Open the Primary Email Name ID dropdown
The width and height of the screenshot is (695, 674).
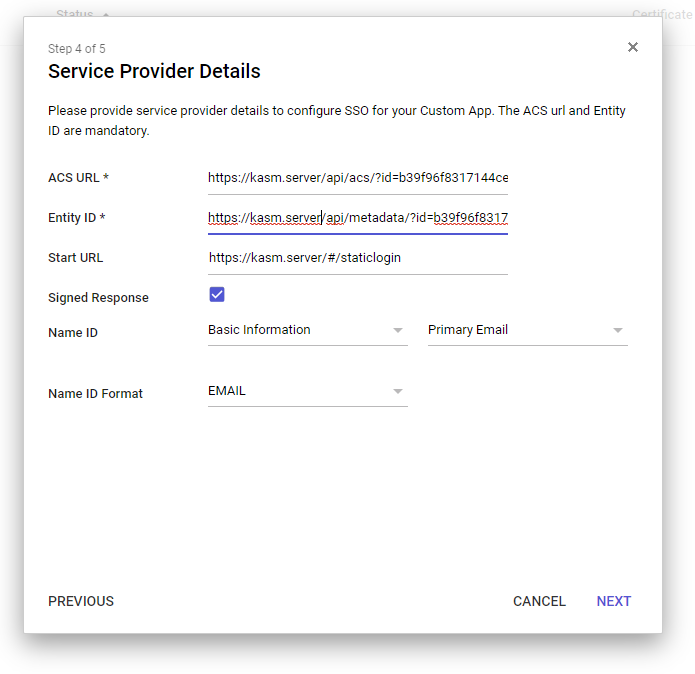pos(520,330)
